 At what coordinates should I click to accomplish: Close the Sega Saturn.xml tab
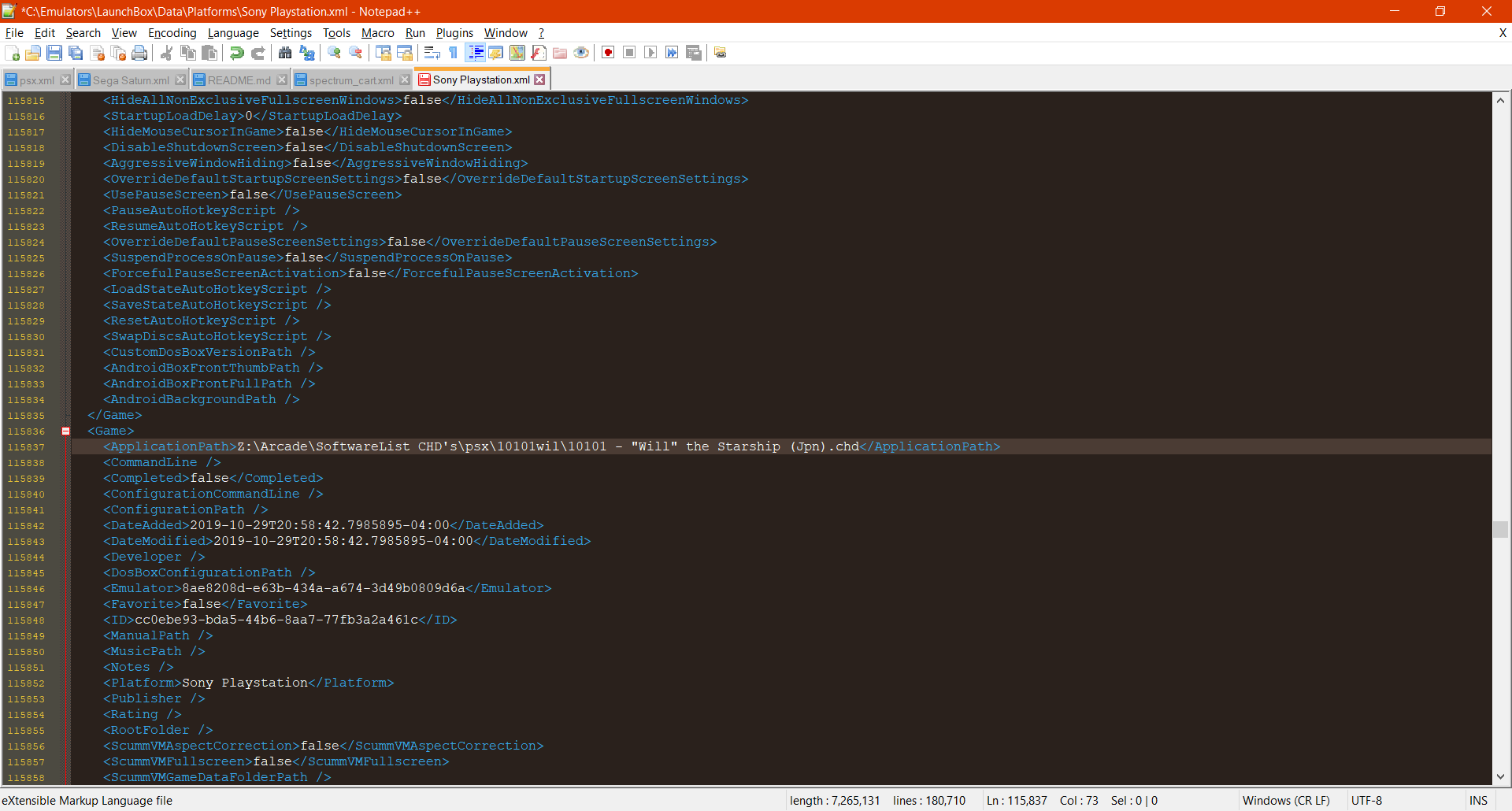coord(180,80)
